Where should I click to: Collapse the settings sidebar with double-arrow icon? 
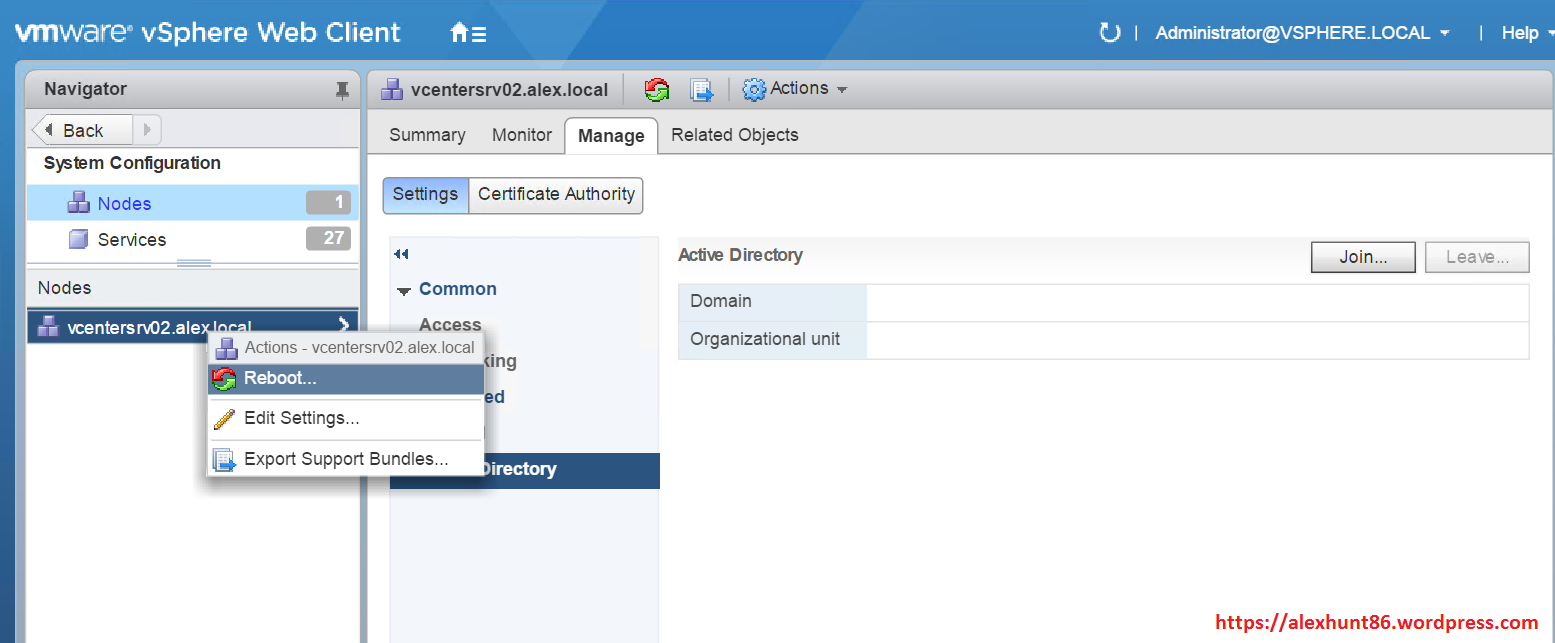click(x=402, y=255)
